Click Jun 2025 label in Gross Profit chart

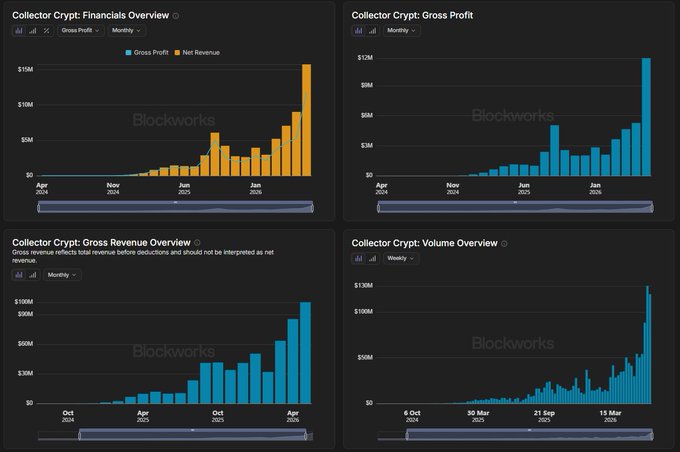click(524, 189)
